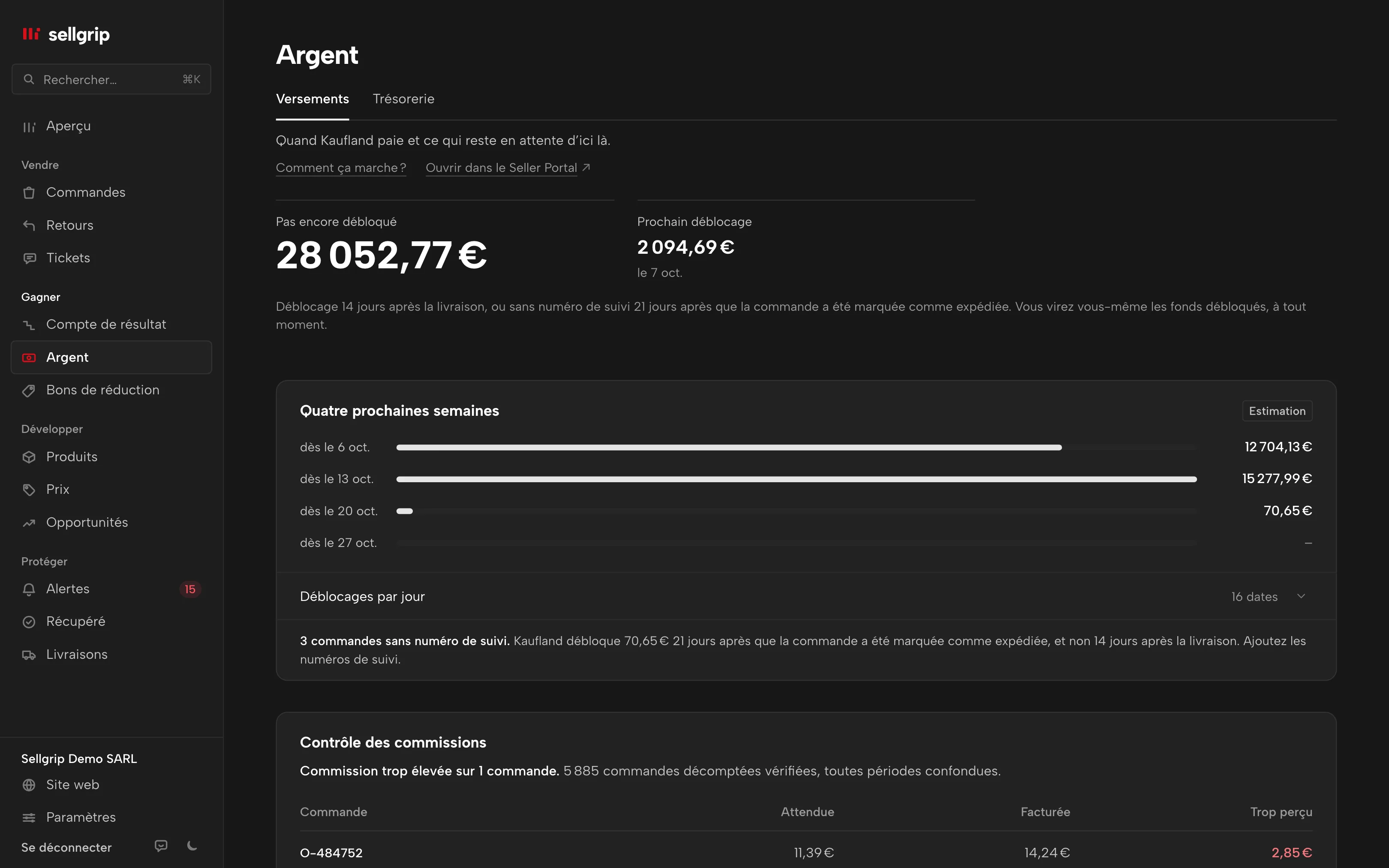Screen dimensions: 1389x868
Task: Click the Opportunités trend icon
Action: [29, 523]
